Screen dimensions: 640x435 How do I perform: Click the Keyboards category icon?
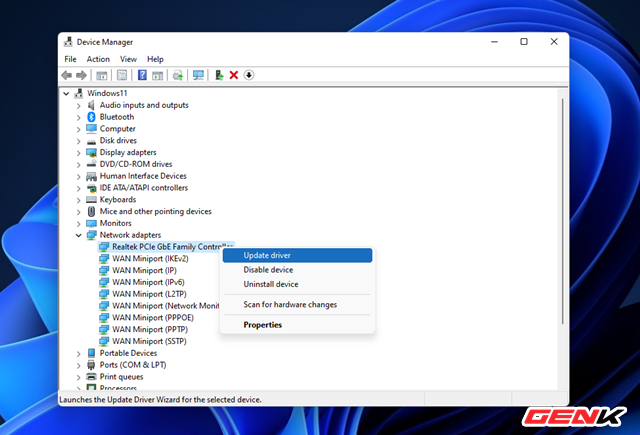tap(91, 200)
